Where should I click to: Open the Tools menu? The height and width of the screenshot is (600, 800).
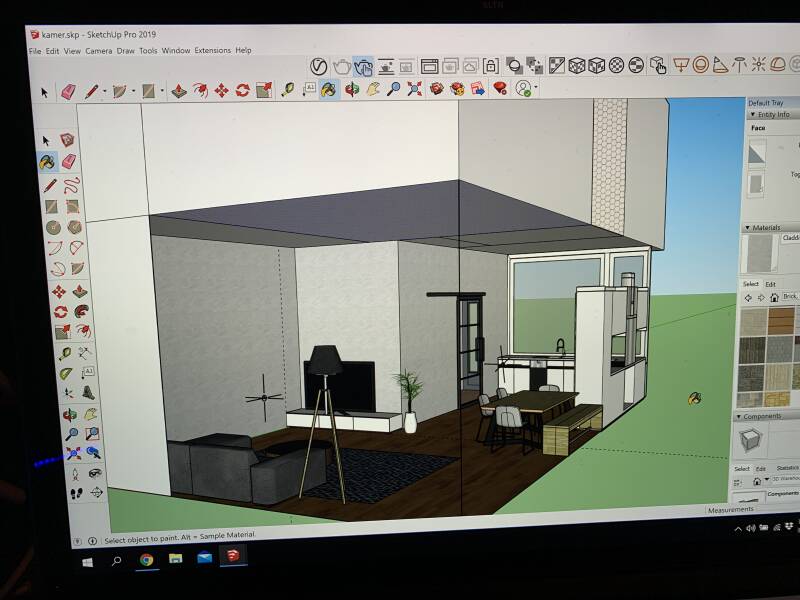tap(148, 51)
